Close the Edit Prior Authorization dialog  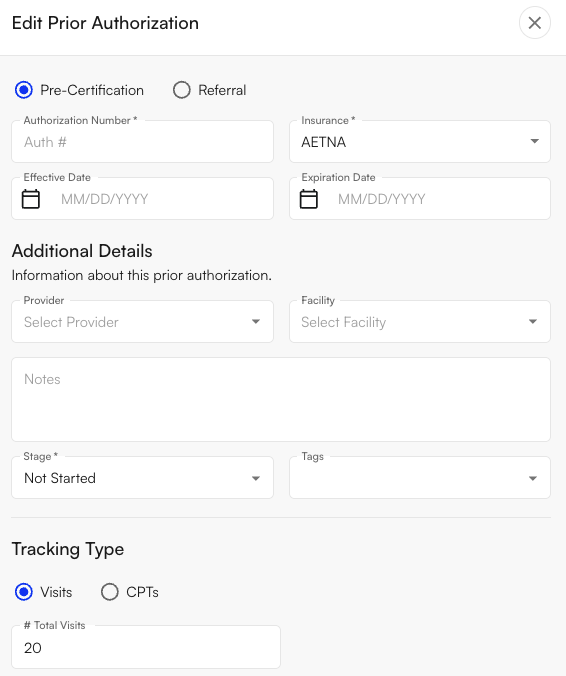point(535,23)
